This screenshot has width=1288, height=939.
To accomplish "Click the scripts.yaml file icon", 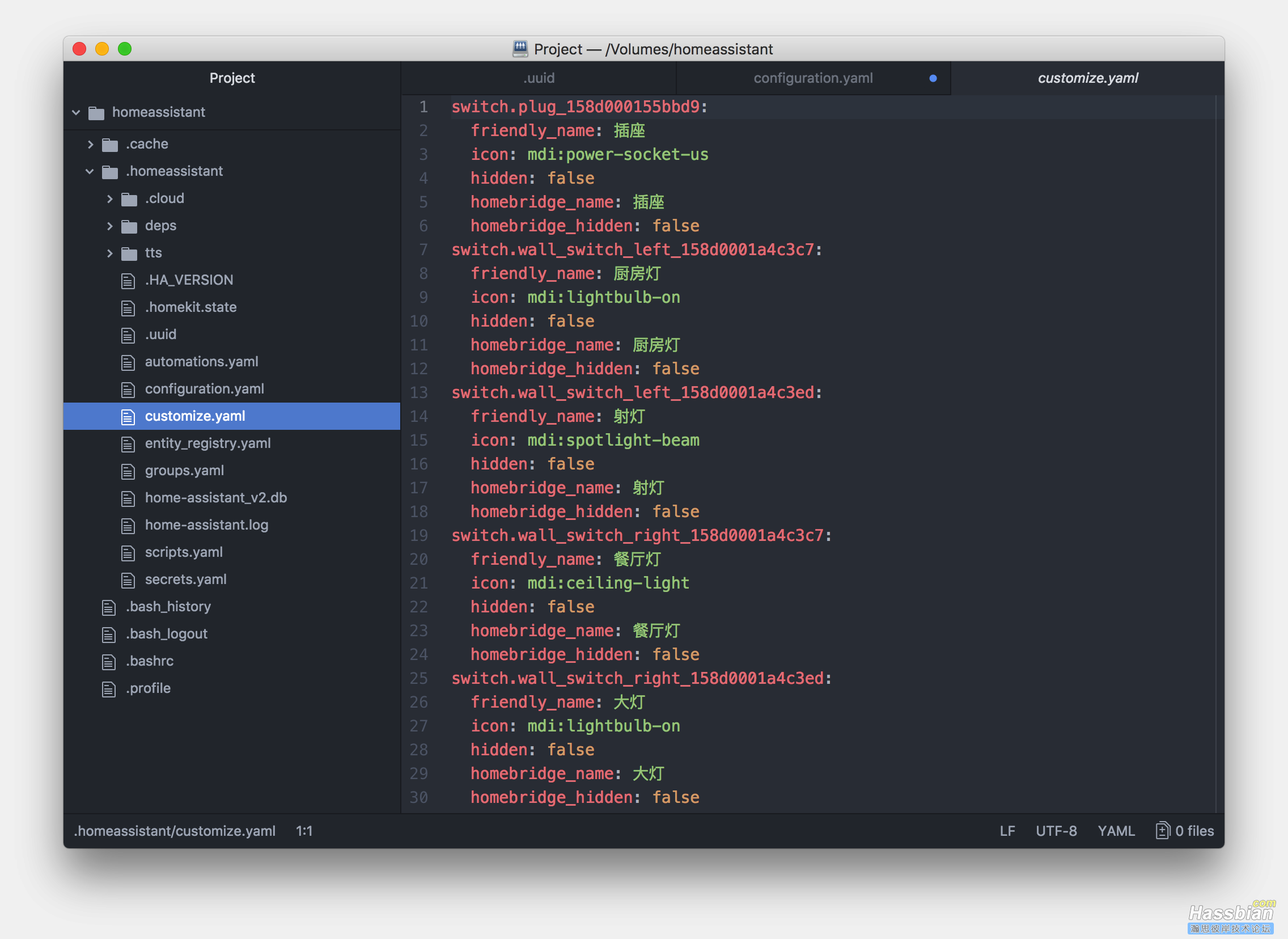I will (128, 553).
